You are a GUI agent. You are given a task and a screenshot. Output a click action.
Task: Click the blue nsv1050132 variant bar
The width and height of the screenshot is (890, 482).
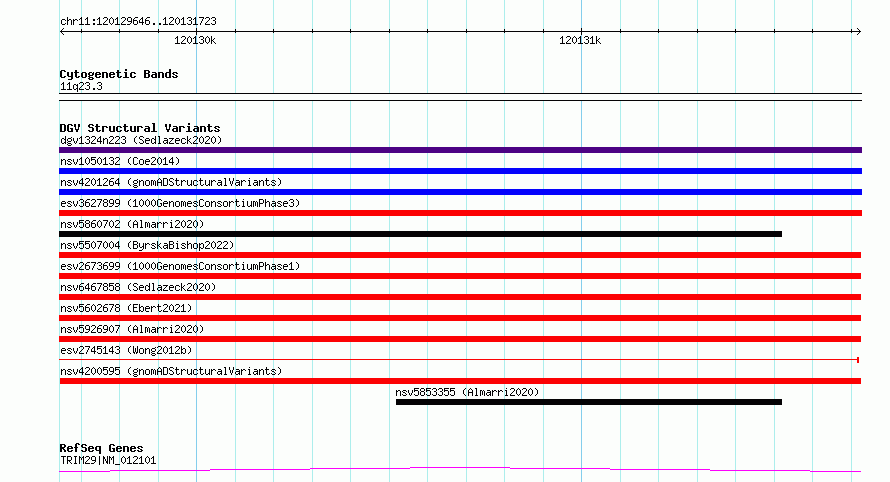460,171
